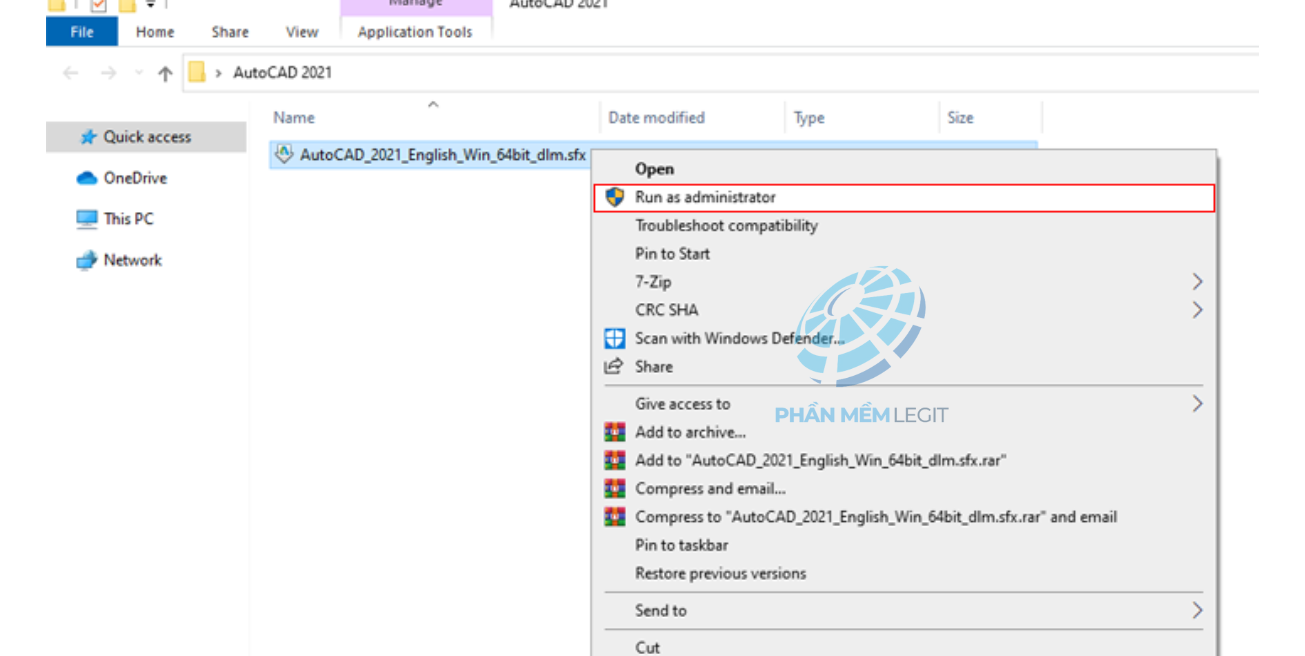Click the address bar path chevron

[x=218, y=73]
